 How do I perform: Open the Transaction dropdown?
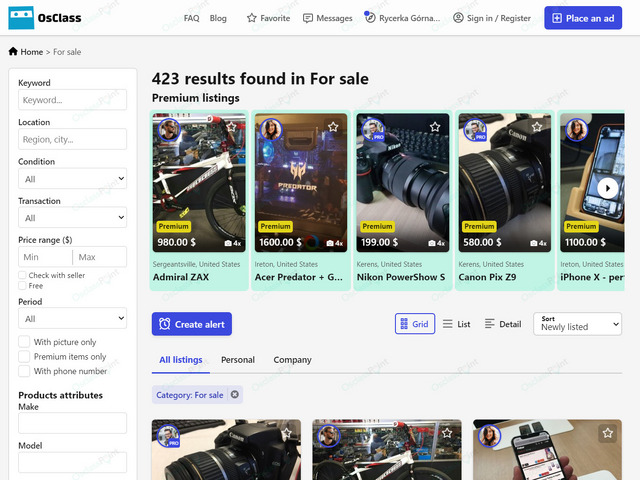pos(72,217)
